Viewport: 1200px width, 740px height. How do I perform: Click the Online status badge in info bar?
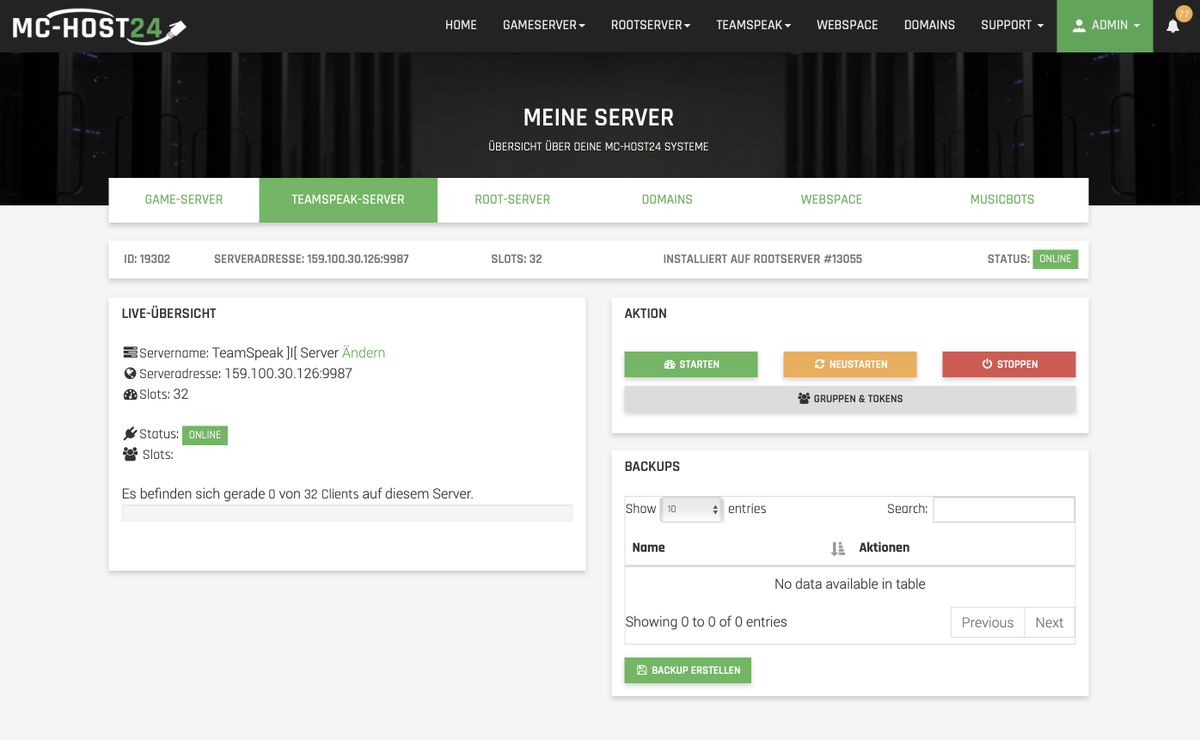point(1055,259)
